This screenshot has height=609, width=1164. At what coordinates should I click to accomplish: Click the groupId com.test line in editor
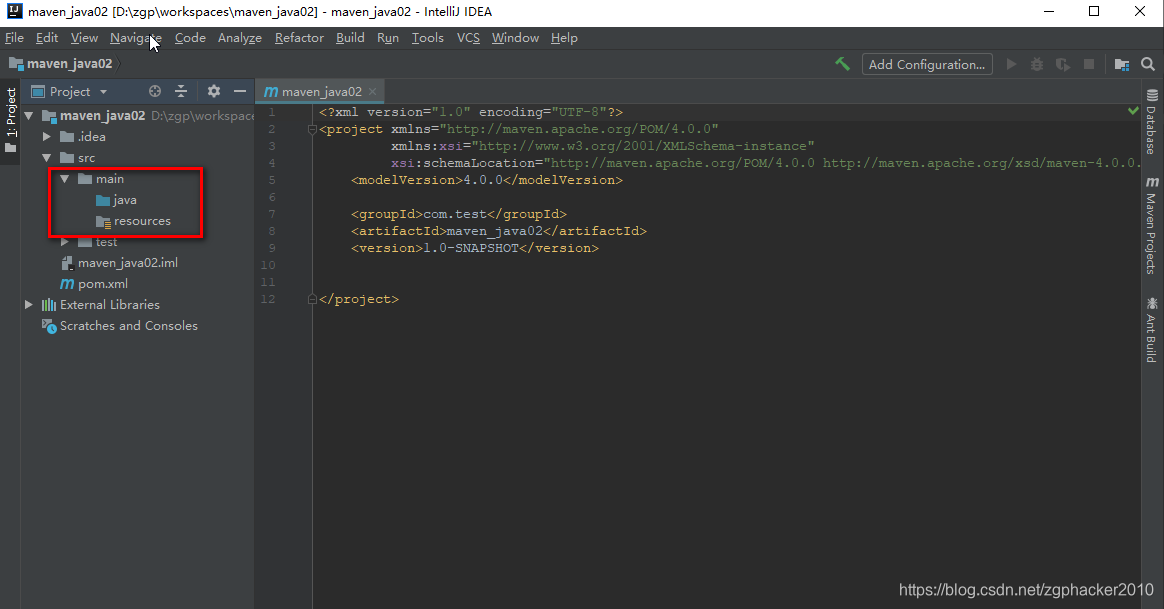[458, 214]
